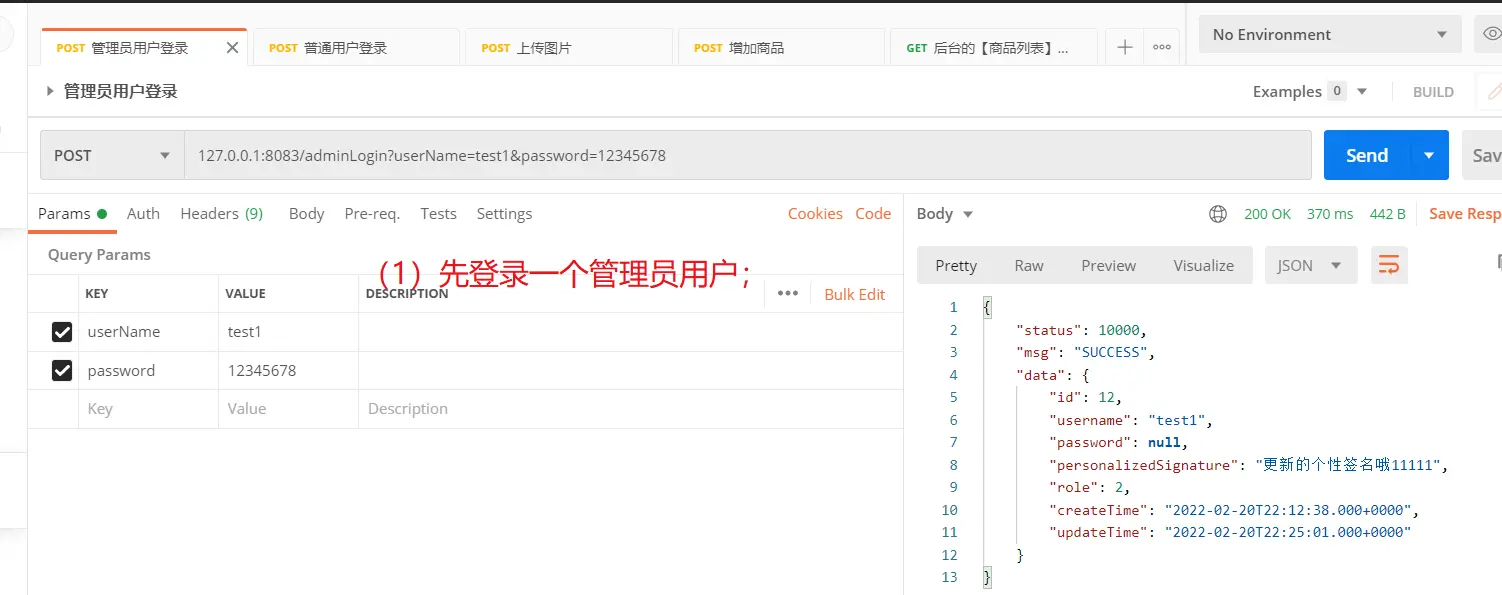Click the 12345678 value cell
This screenshot has width=1502, height=595.
click(x=288, y=371)
